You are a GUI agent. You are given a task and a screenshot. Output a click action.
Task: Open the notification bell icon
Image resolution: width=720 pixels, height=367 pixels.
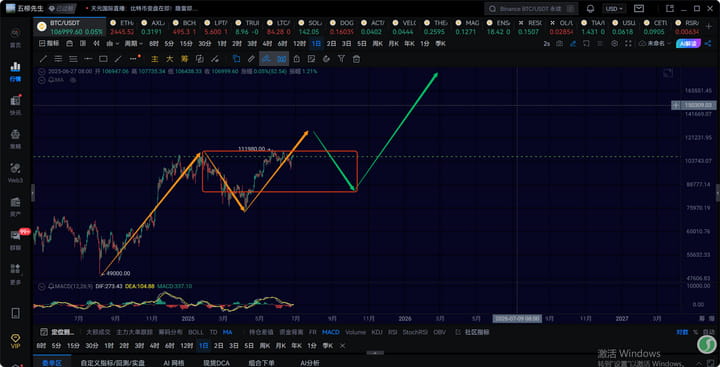pyautogui.click(x=591, y=9)
